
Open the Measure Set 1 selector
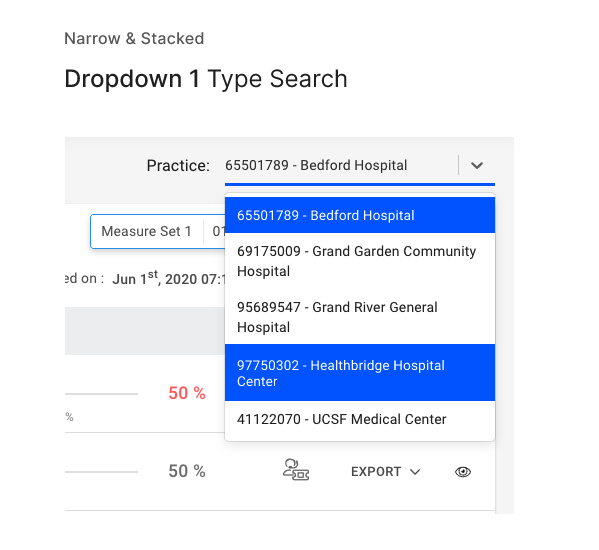point(146,231)
